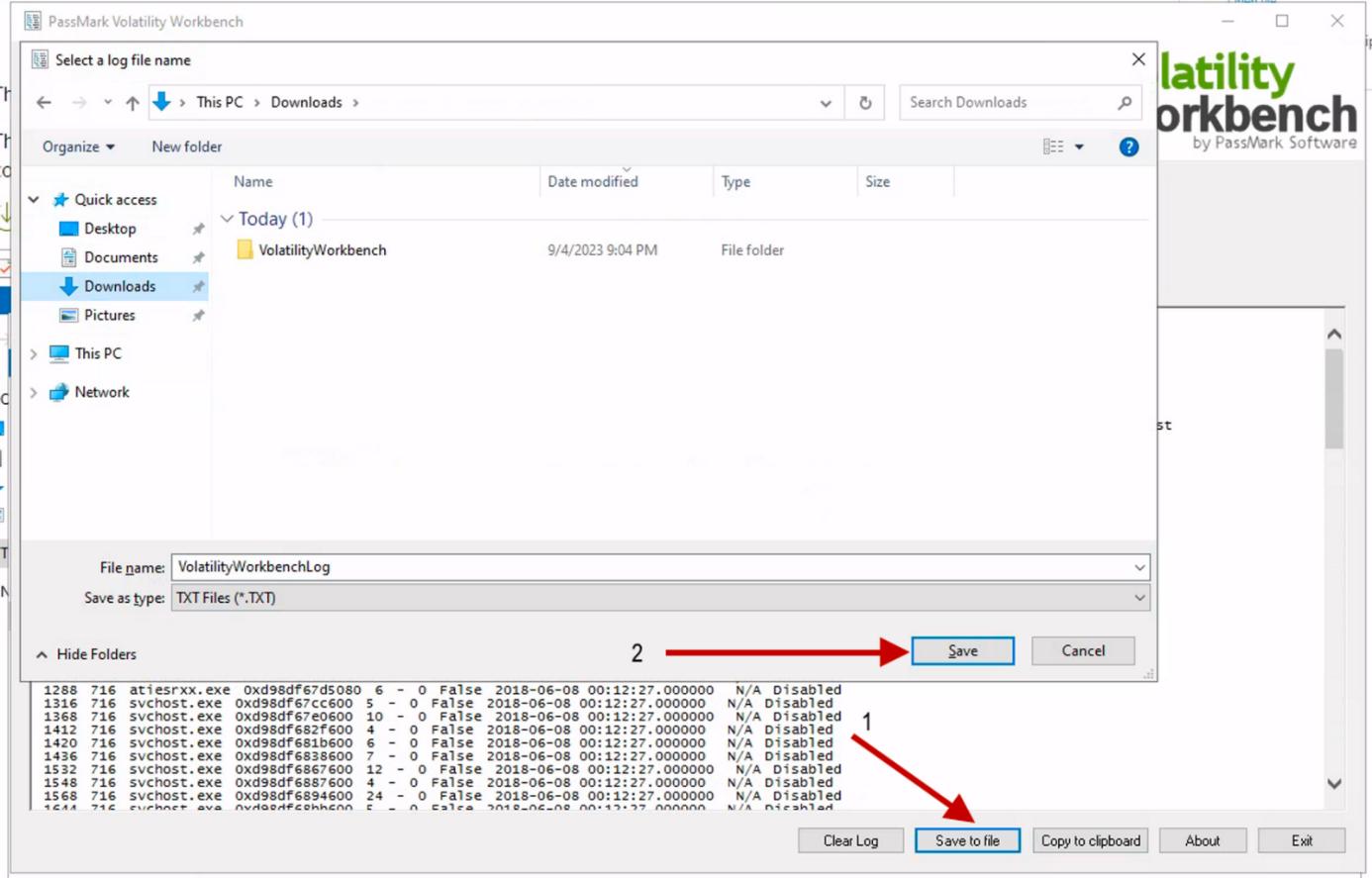The image size is (1372, 878).
Task: Click the VolatilityWorkbench folder icon
Action: pos(245,249)
